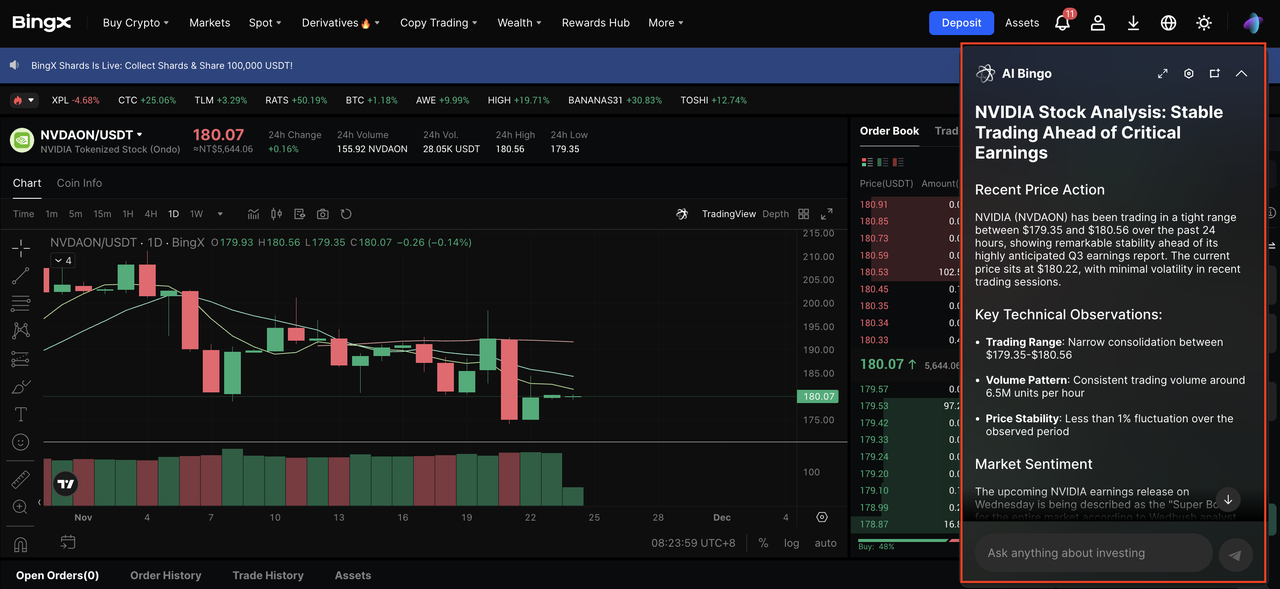
Task: Expand the NVDAON/USDT pair selector
Action: point(91,135)
